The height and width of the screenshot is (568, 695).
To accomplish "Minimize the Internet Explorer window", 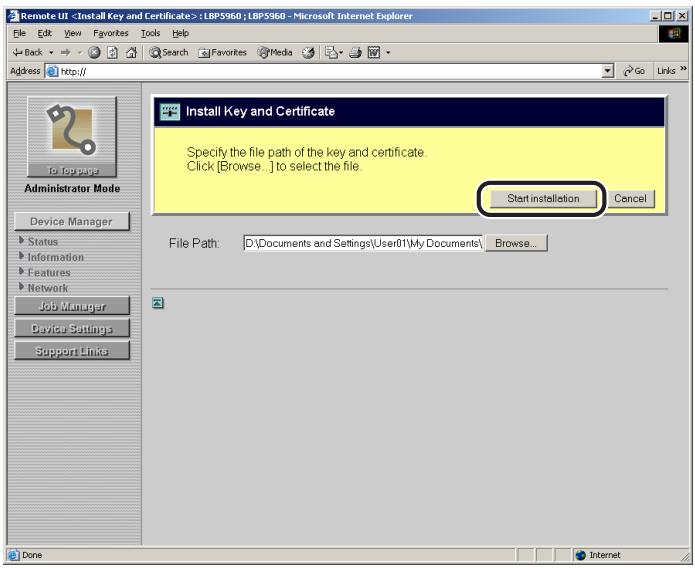I will pyautogui.click(x=656, y=16).
